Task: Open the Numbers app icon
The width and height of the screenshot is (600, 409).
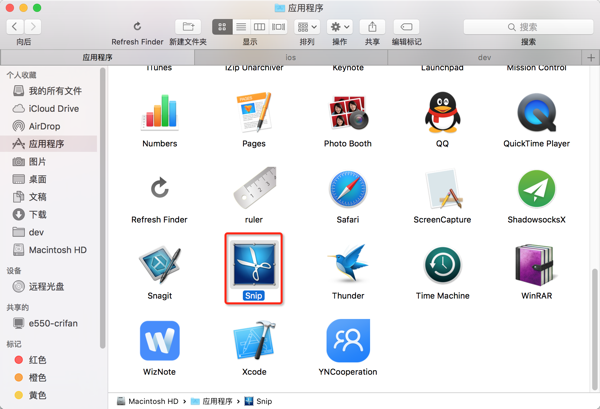Action: (x=160, y=111)
